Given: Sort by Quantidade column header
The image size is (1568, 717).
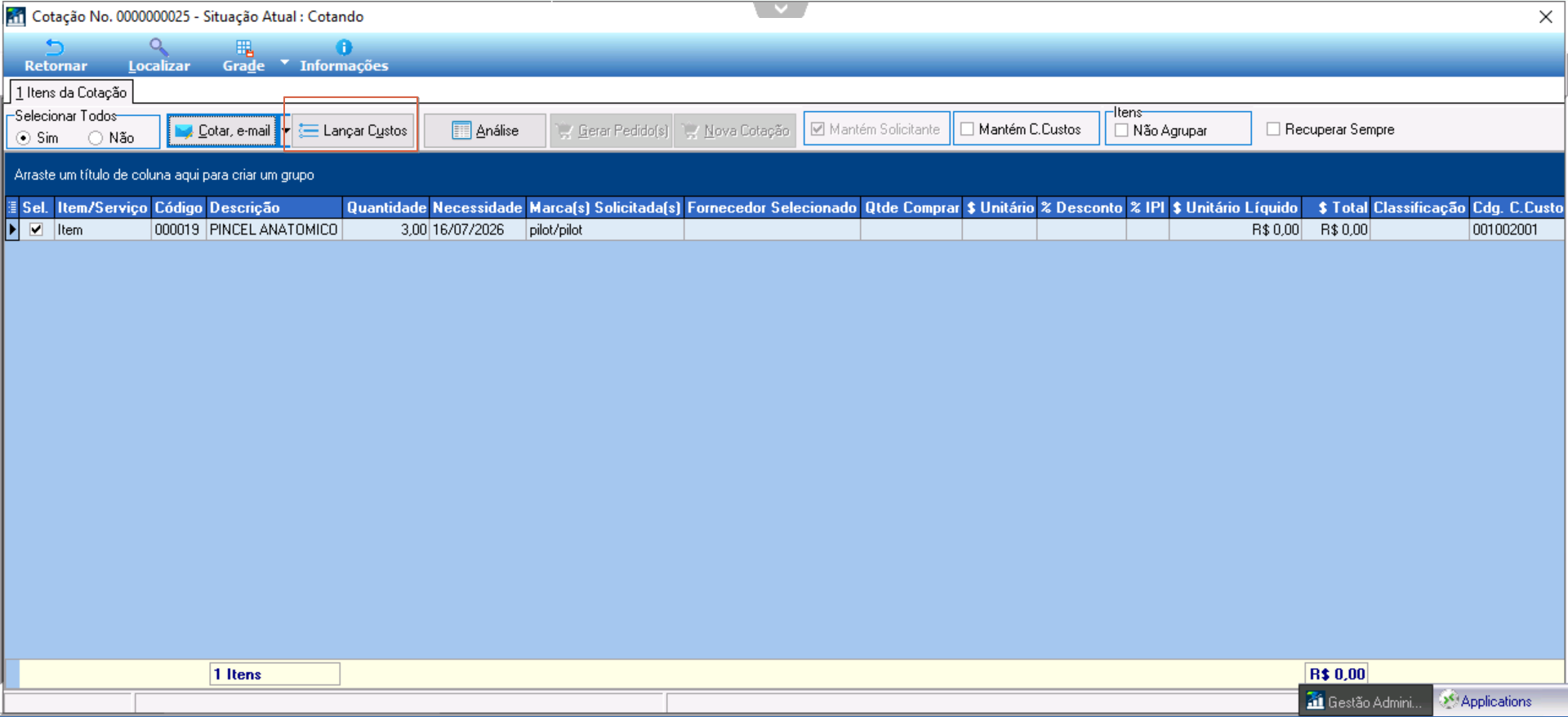Looking at the screenshot, I should [385, 207].
